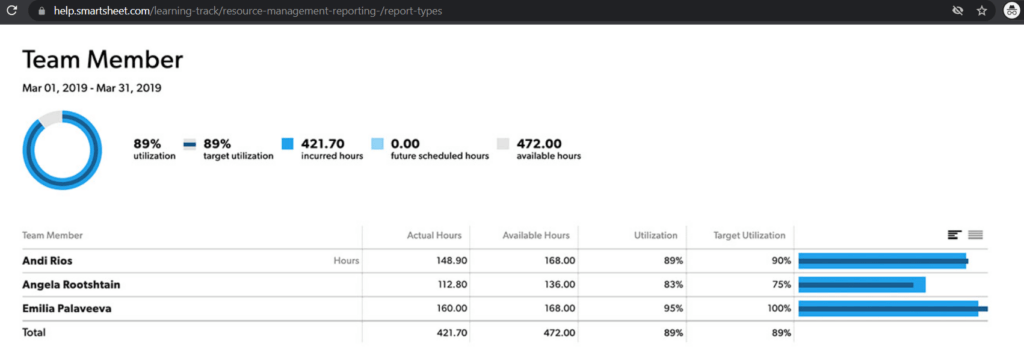Switch to the plain list view icon
Image resolution: width=1024 pixels, height=361 pixels.
pyautogui.click(x=976, y=235)
